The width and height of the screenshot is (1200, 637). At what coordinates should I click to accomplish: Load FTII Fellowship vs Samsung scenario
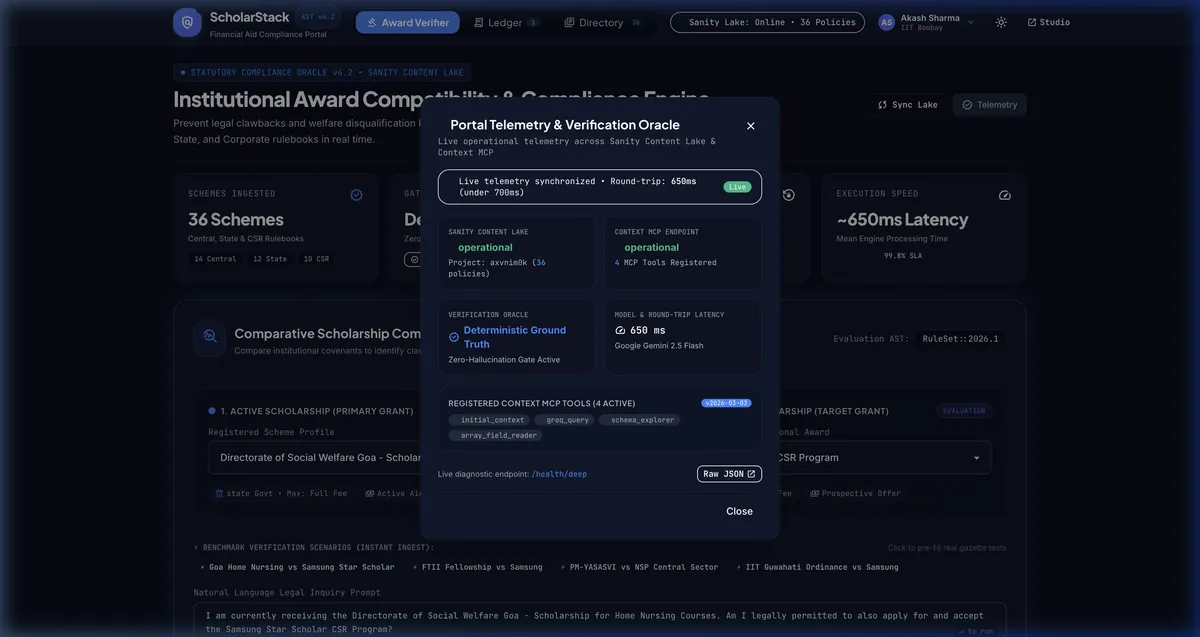click(x=477, y=567)
